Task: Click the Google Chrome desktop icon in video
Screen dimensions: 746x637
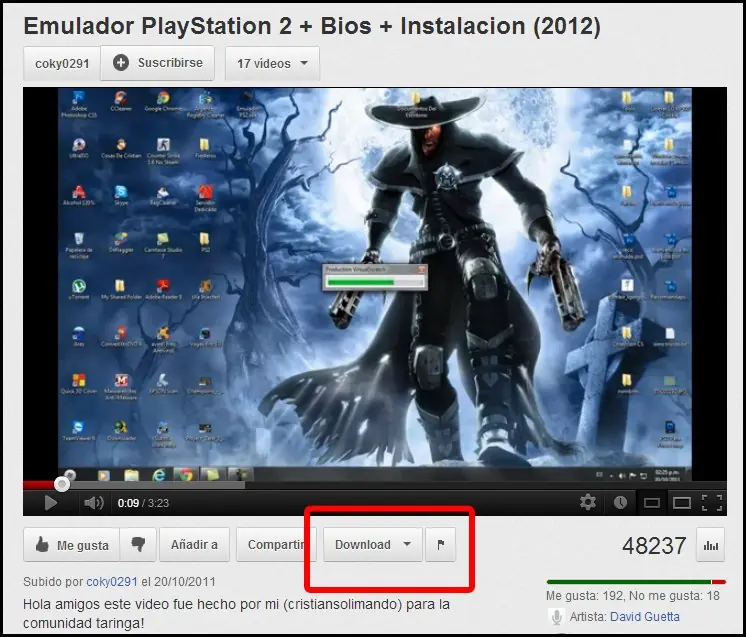Action: tap(163, 102)
